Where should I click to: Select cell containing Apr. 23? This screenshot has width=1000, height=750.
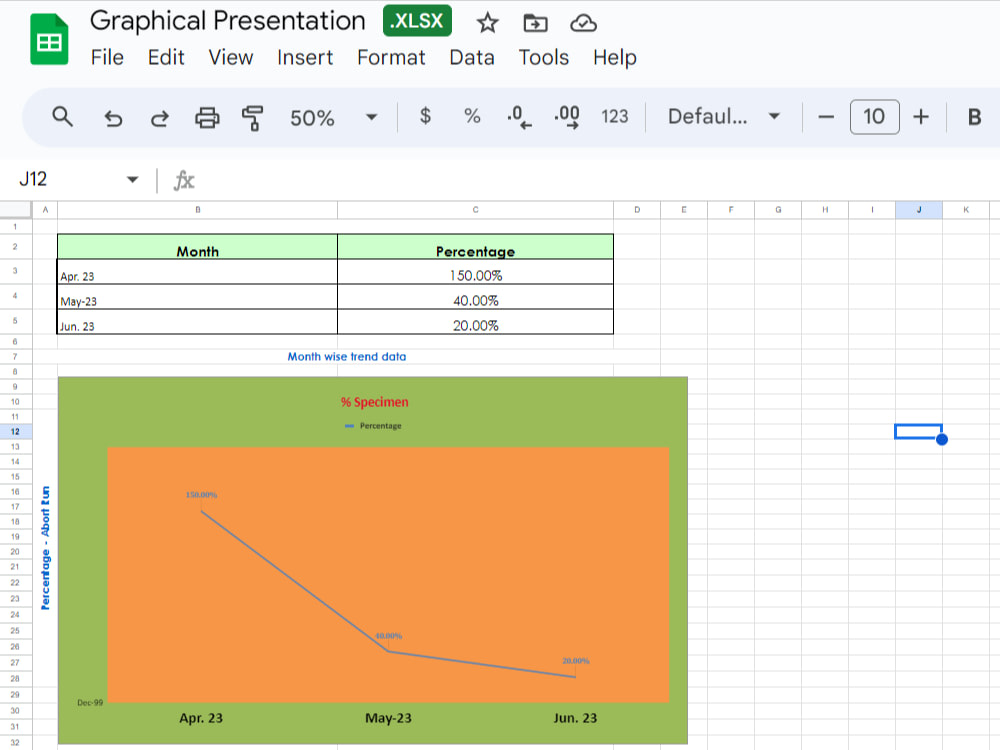coord(197,272)
